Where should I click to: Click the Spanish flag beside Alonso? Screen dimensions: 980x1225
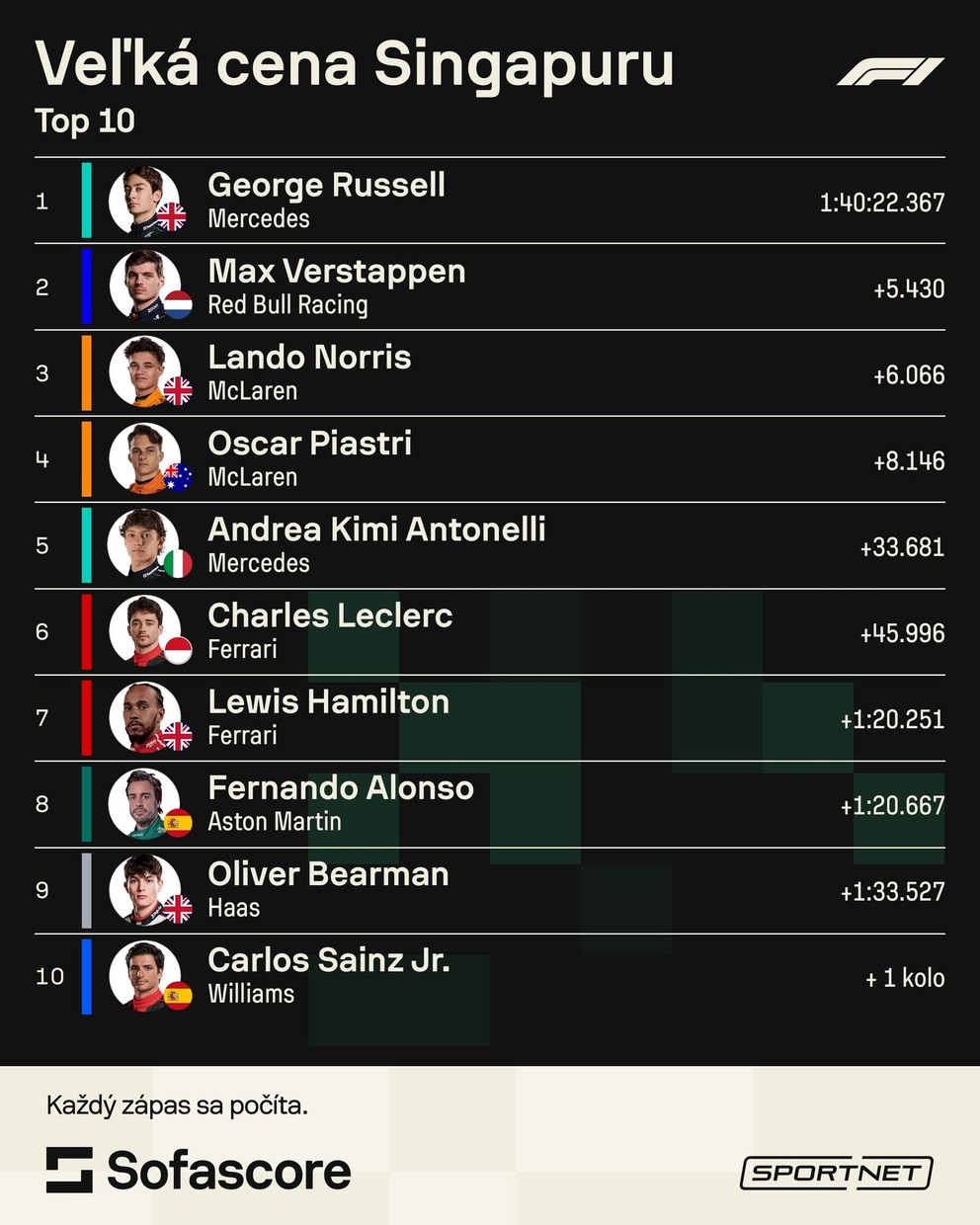coord(177,822)
